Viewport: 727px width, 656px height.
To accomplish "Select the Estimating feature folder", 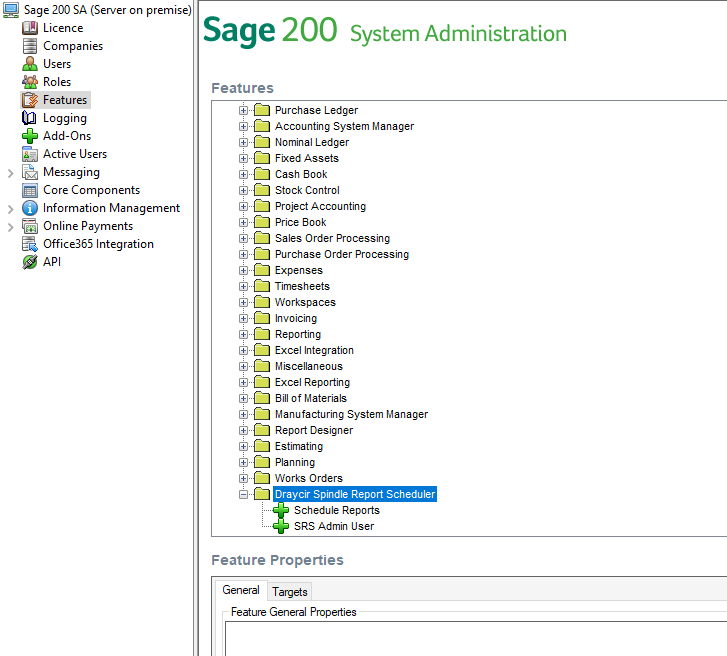I will tap(299, 446).
